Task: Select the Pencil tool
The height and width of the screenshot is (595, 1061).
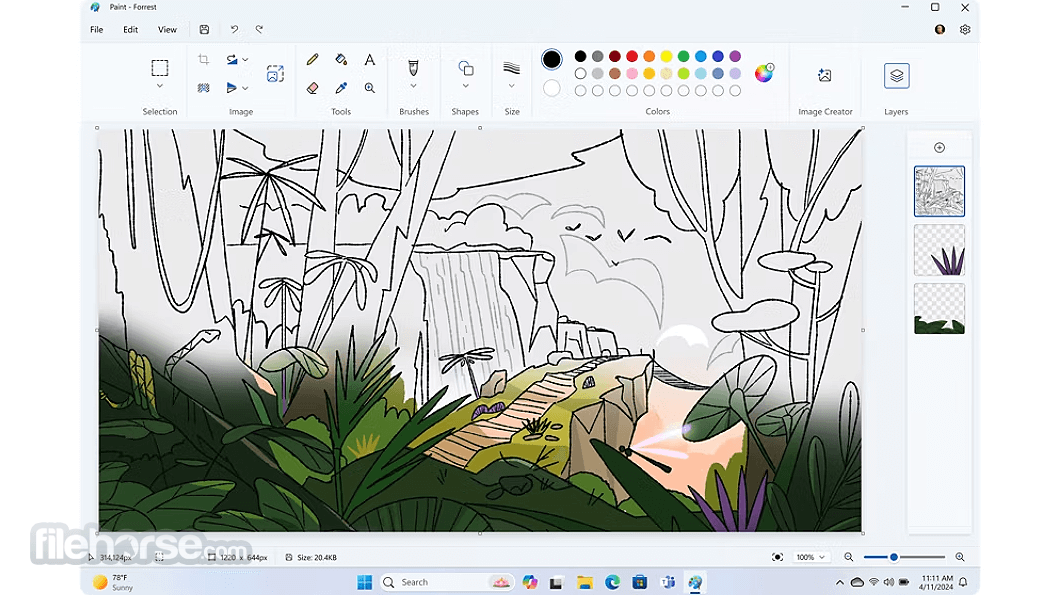Action: pyautogui.click(x=312, y=60)
